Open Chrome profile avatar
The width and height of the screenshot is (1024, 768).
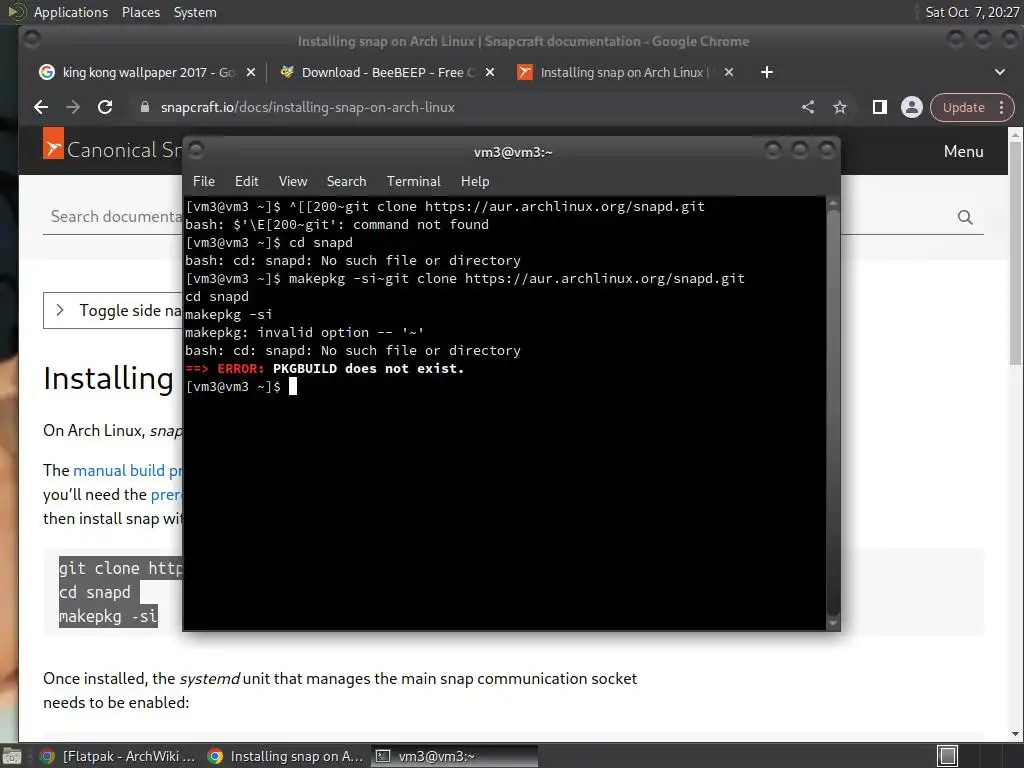coord(912,107)
